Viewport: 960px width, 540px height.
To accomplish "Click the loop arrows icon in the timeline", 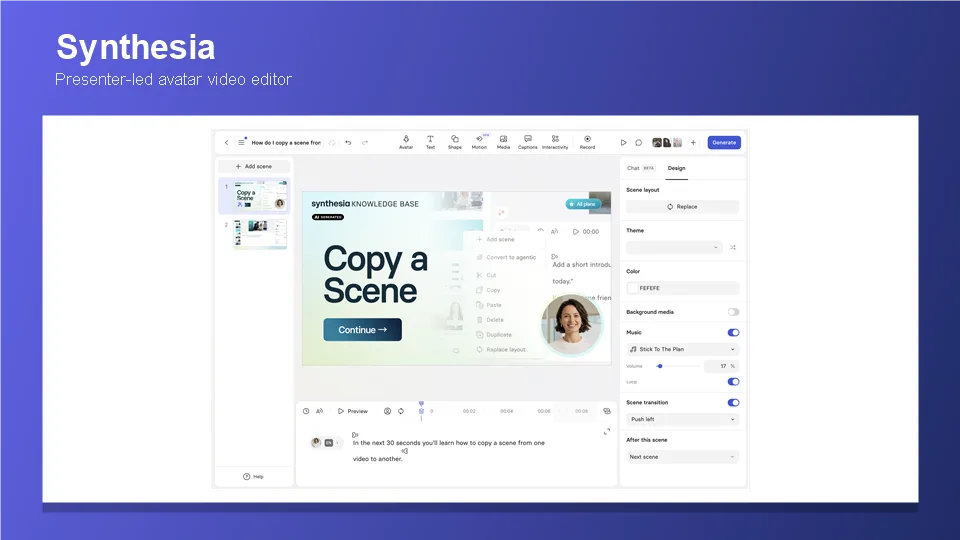I will click(x=401, y=411).
